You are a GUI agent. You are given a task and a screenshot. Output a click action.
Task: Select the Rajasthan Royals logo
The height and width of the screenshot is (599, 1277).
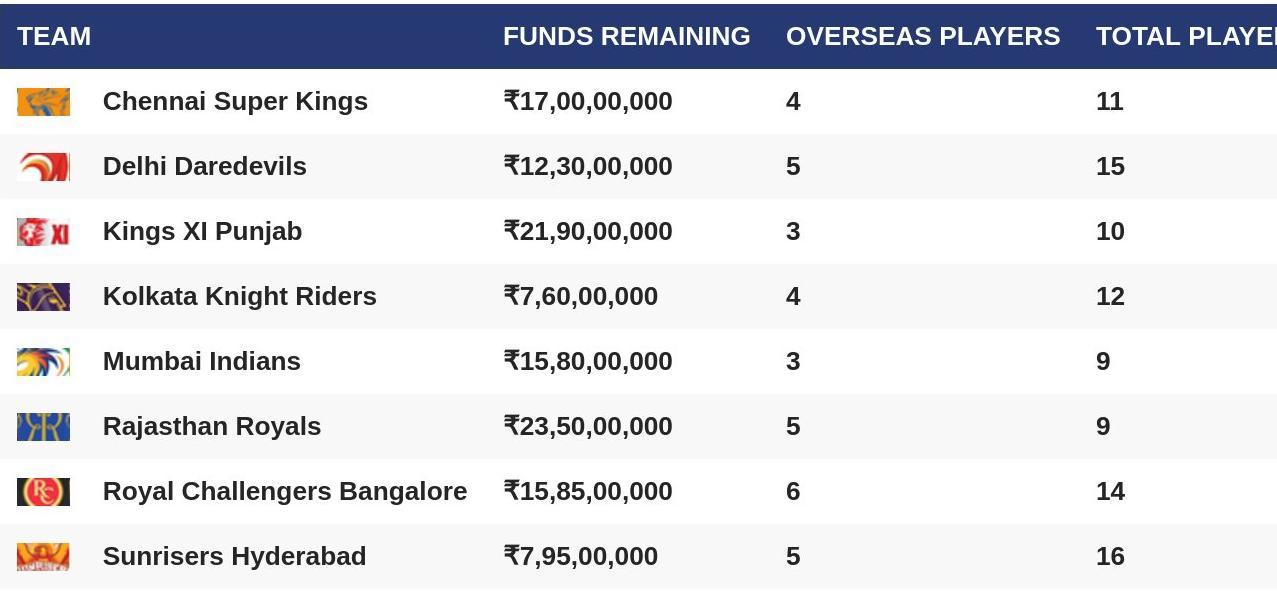tap(43, 427)
